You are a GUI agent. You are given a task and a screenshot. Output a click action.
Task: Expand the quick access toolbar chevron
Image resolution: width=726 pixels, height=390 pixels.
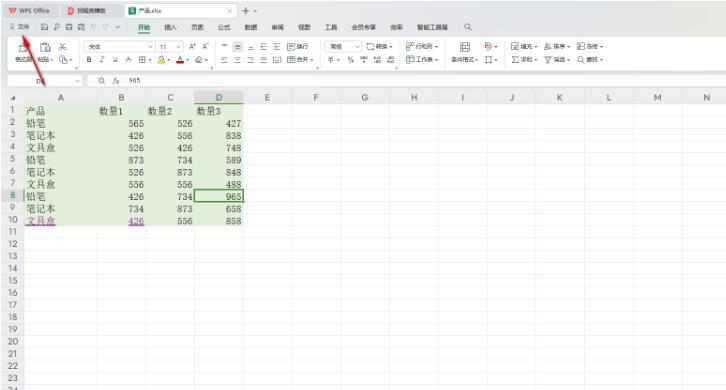tap(118, 27)
